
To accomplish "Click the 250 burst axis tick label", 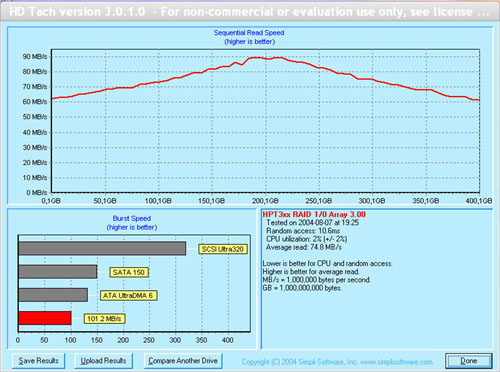I will (x=149, y=340).
